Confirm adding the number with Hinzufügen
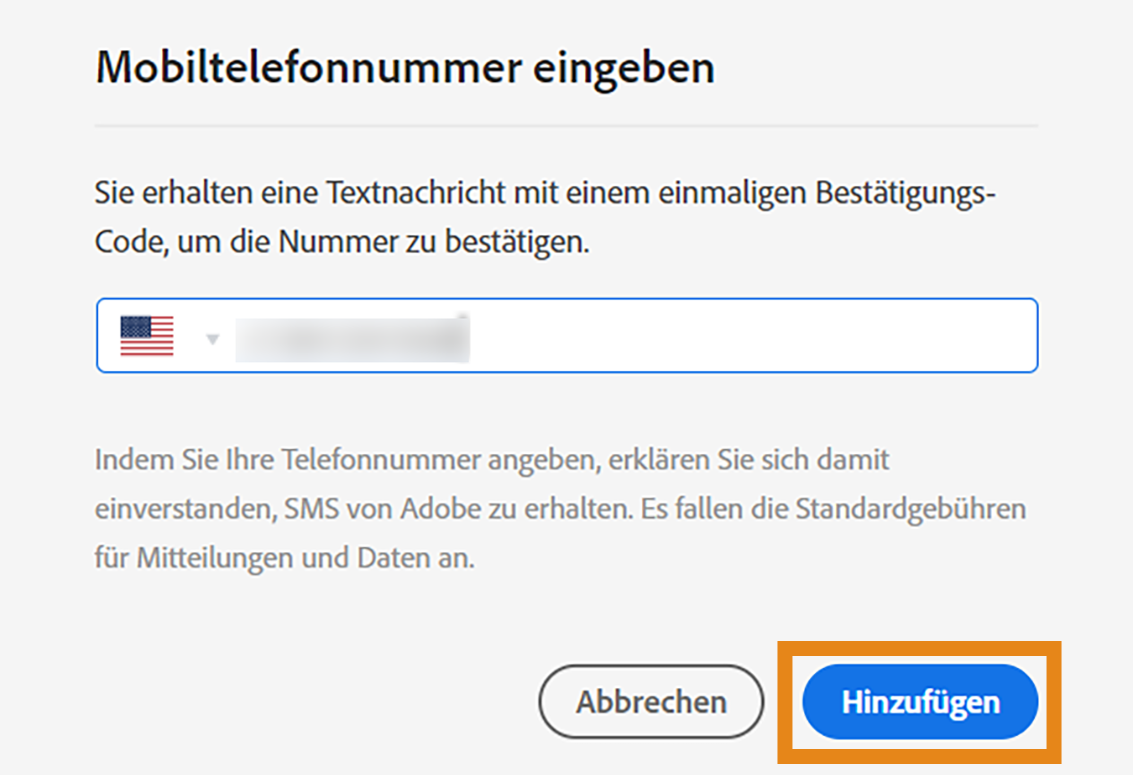 tap(920, 701)
